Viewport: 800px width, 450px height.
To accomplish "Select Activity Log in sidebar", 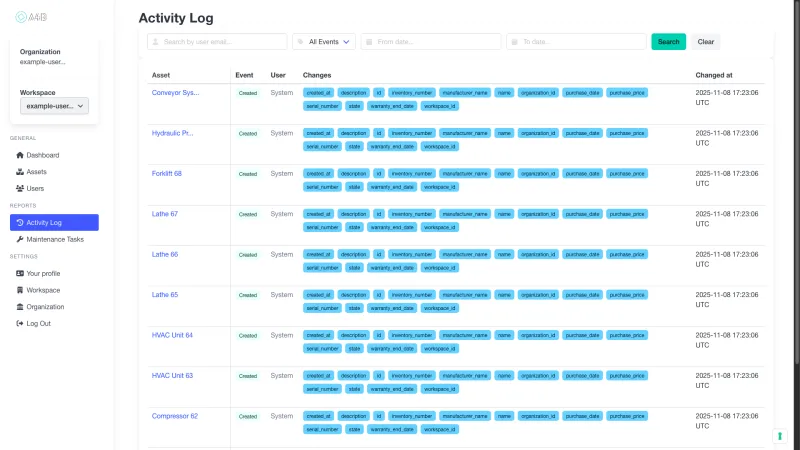I will tap(54, 222).
